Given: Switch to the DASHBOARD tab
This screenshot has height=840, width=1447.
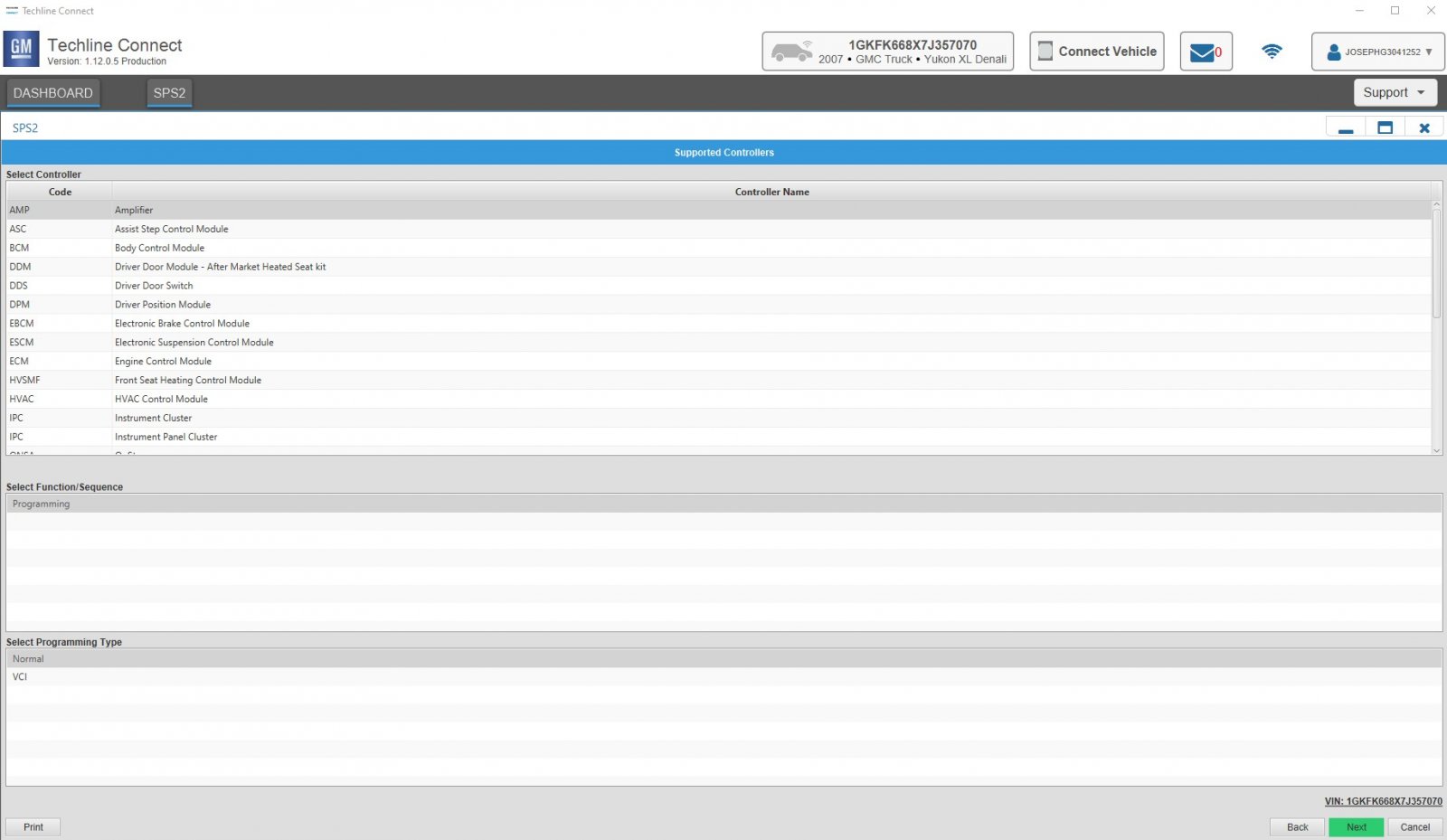Looking at the screenshot, I should coord(53,93).
